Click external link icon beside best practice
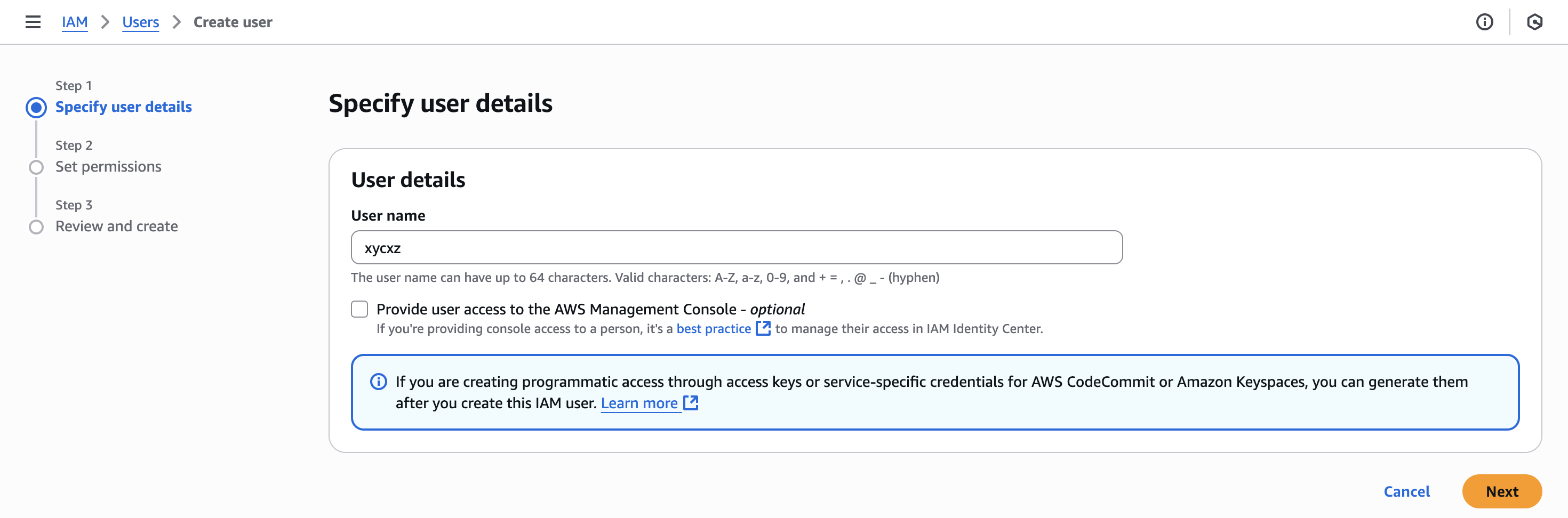1568x518 pixels. click(763, 328)
